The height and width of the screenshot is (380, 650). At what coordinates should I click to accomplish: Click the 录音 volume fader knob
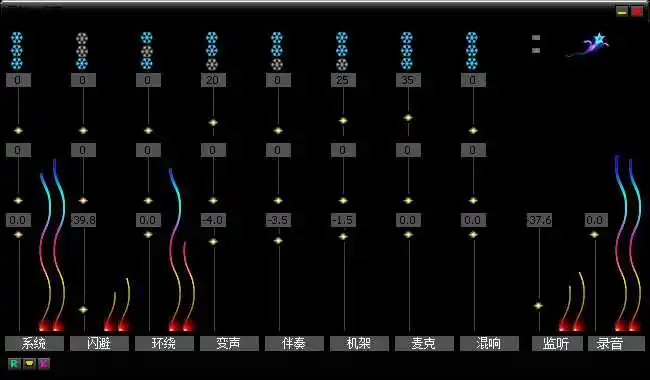pos(594,235)
